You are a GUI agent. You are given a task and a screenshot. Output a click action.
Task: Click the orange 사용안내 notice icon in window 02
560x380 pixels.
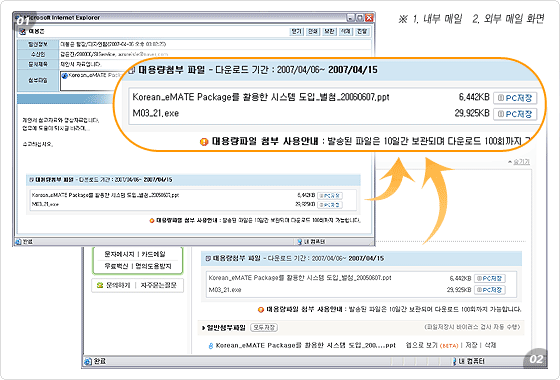[x=261, y=309]
